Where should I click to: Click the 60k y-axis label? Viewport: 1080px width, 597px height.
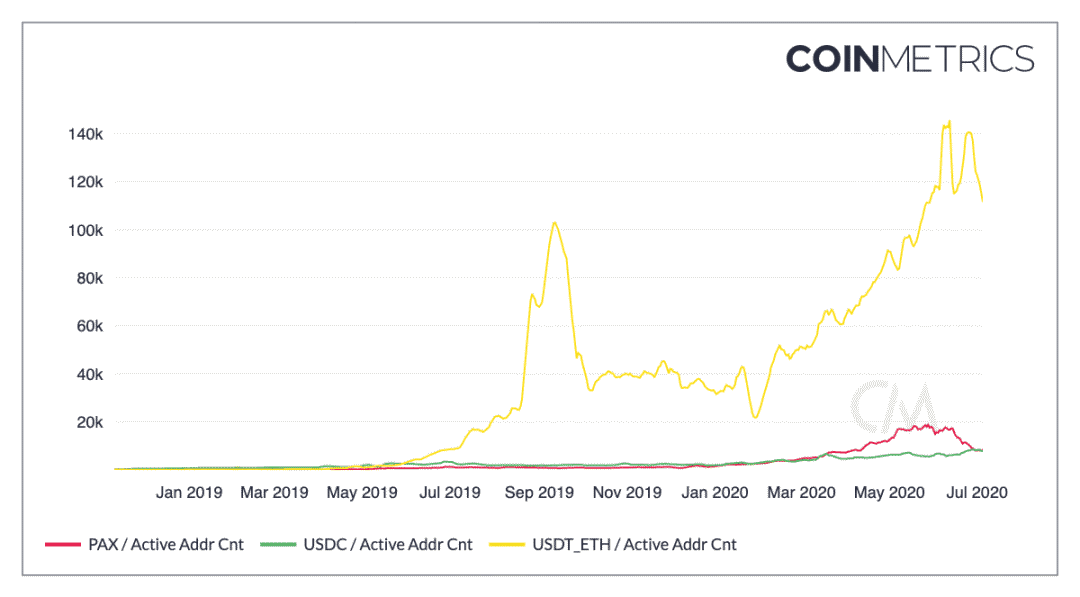pos(90,326)
